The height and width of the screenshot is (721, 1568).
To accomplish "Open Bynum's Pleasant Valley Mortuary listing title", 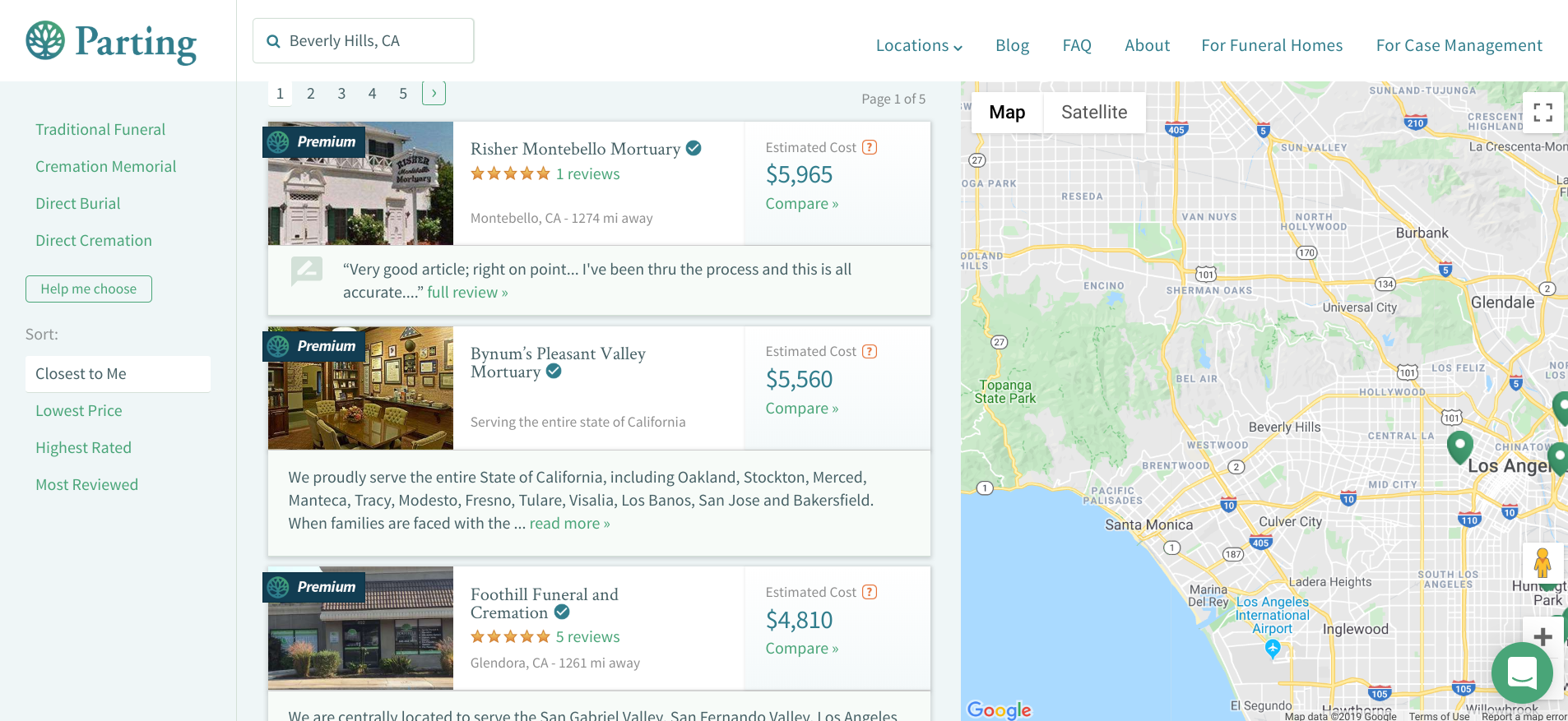I will point(558,363).
